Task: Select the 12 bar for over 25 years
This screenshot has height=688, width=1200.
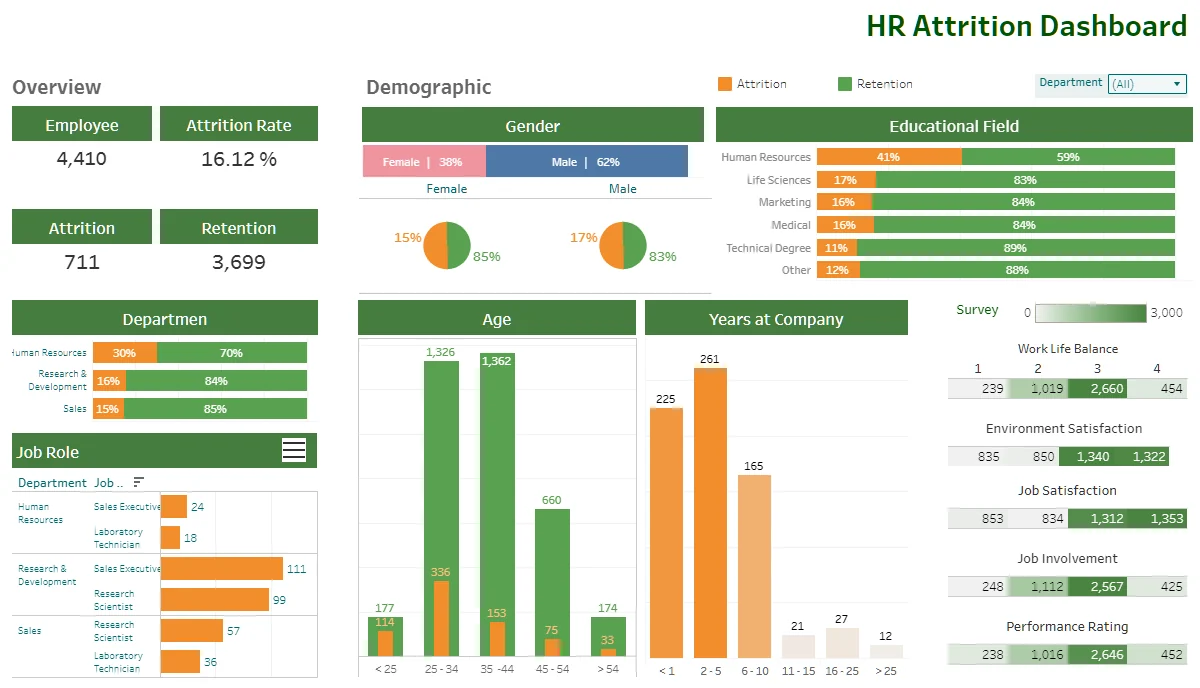Action: [886, 650]
